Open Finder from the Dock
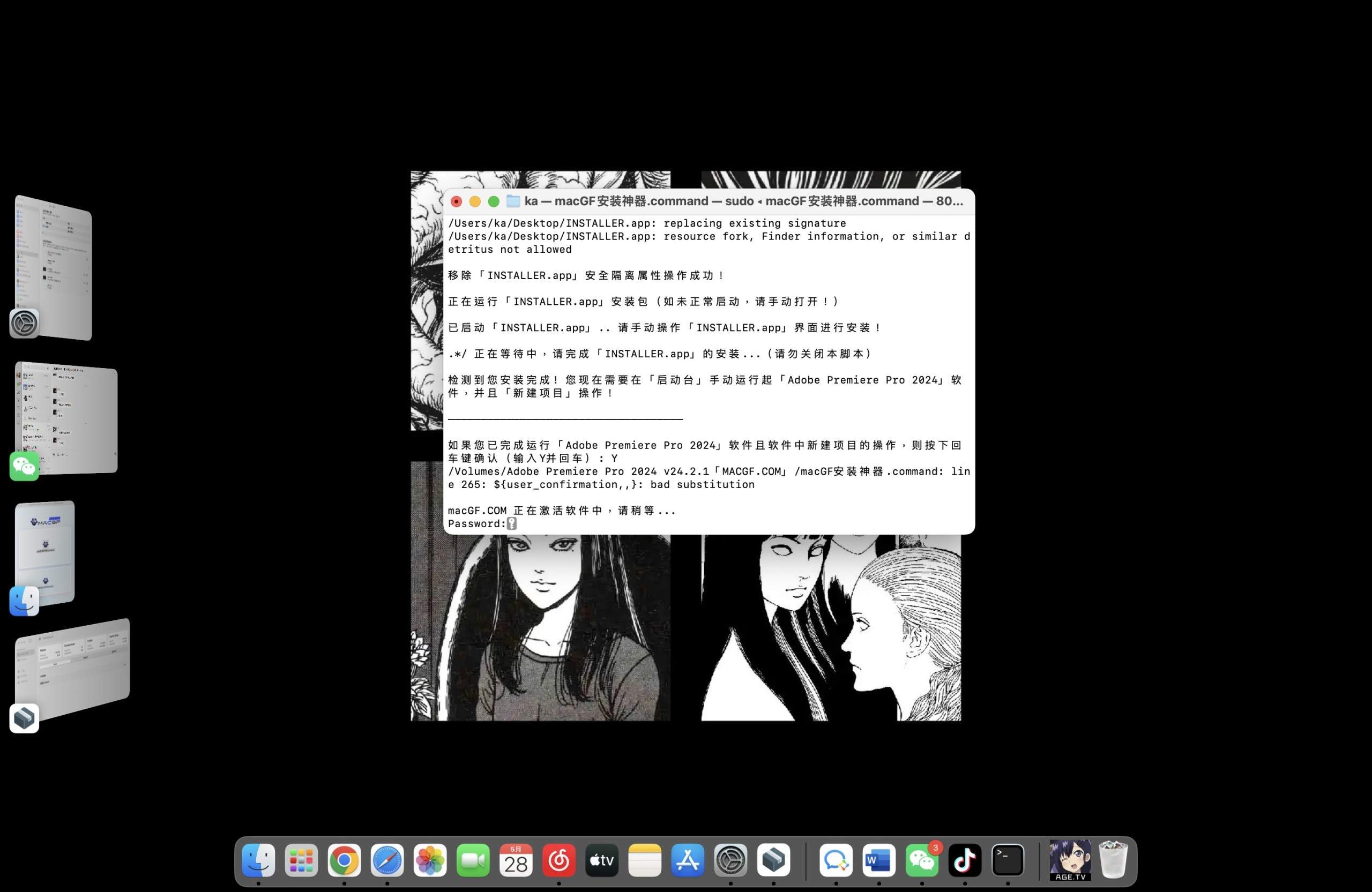1372x892 pixels. coord(258,861)
